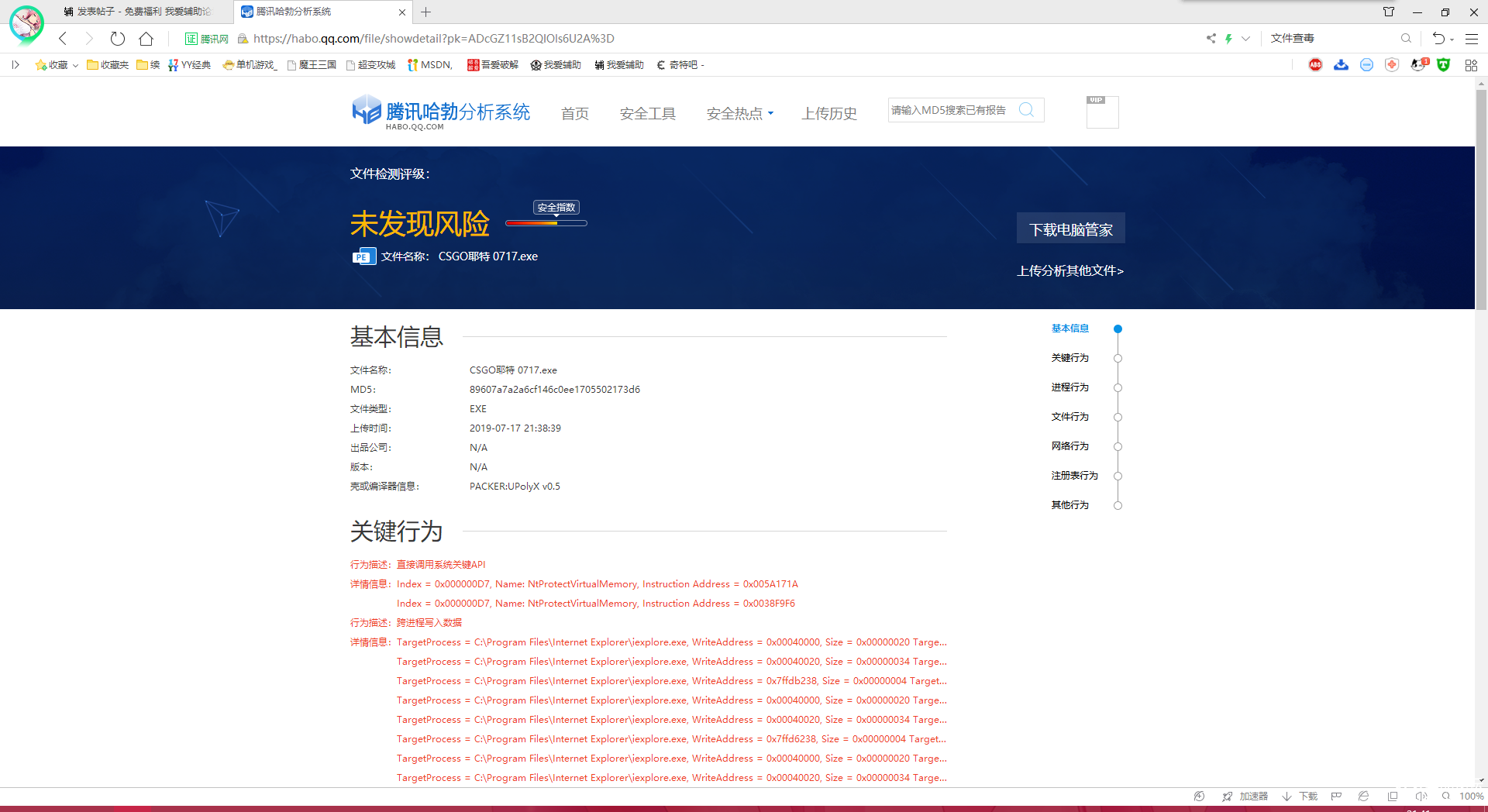Click the search magnifier in browser search box
This screenshot has height=812, width=1488.
click(x=1406, y=38)
